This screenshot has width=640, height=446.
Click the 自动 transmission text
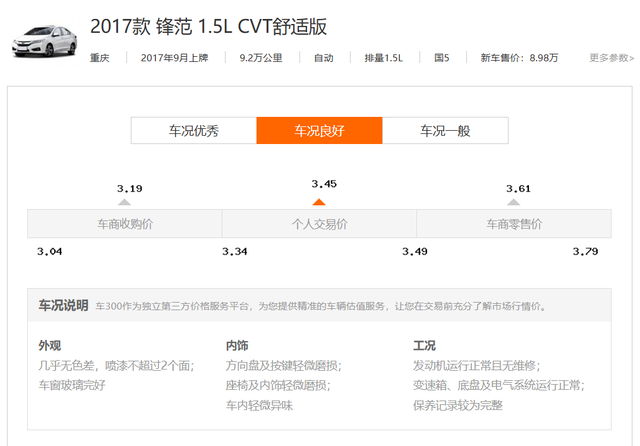[324, 58]
